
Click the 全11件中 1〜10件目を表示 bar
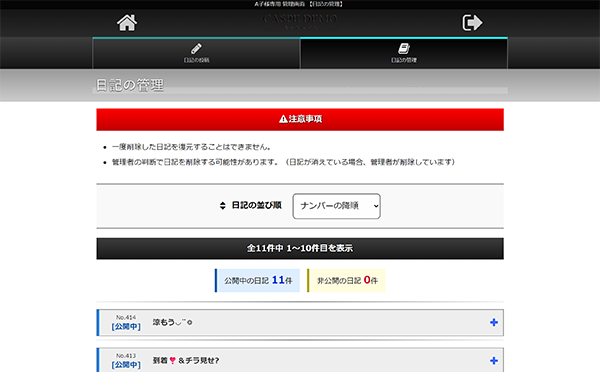point(300,248)
